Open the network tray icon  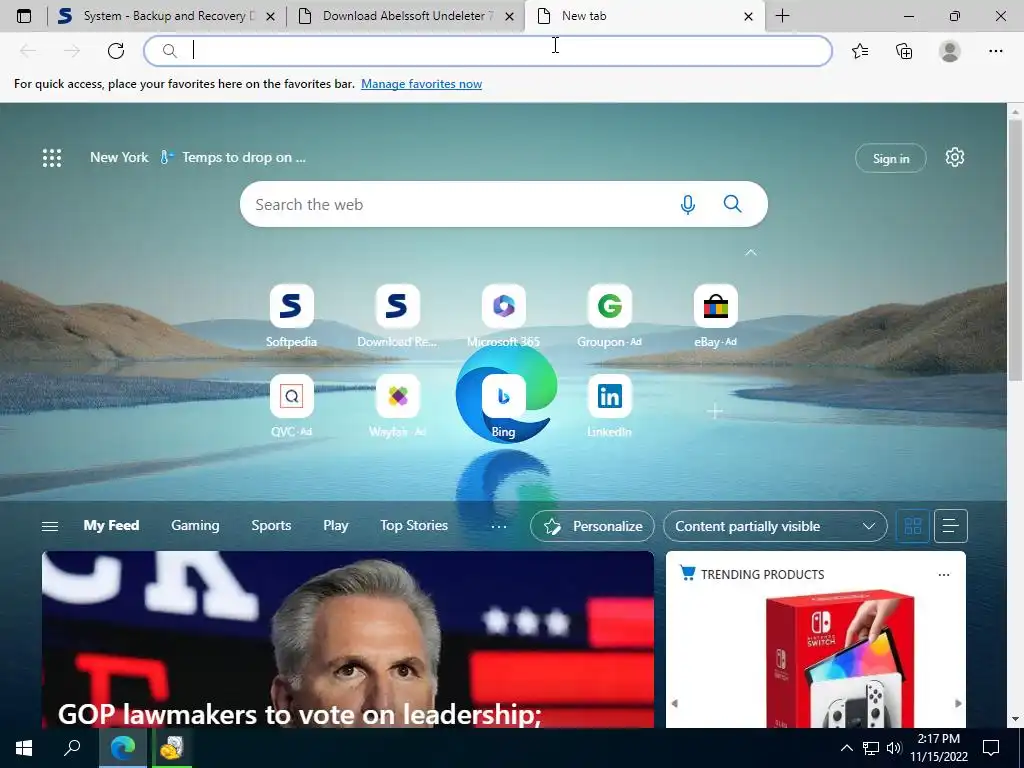pos(871,748)
